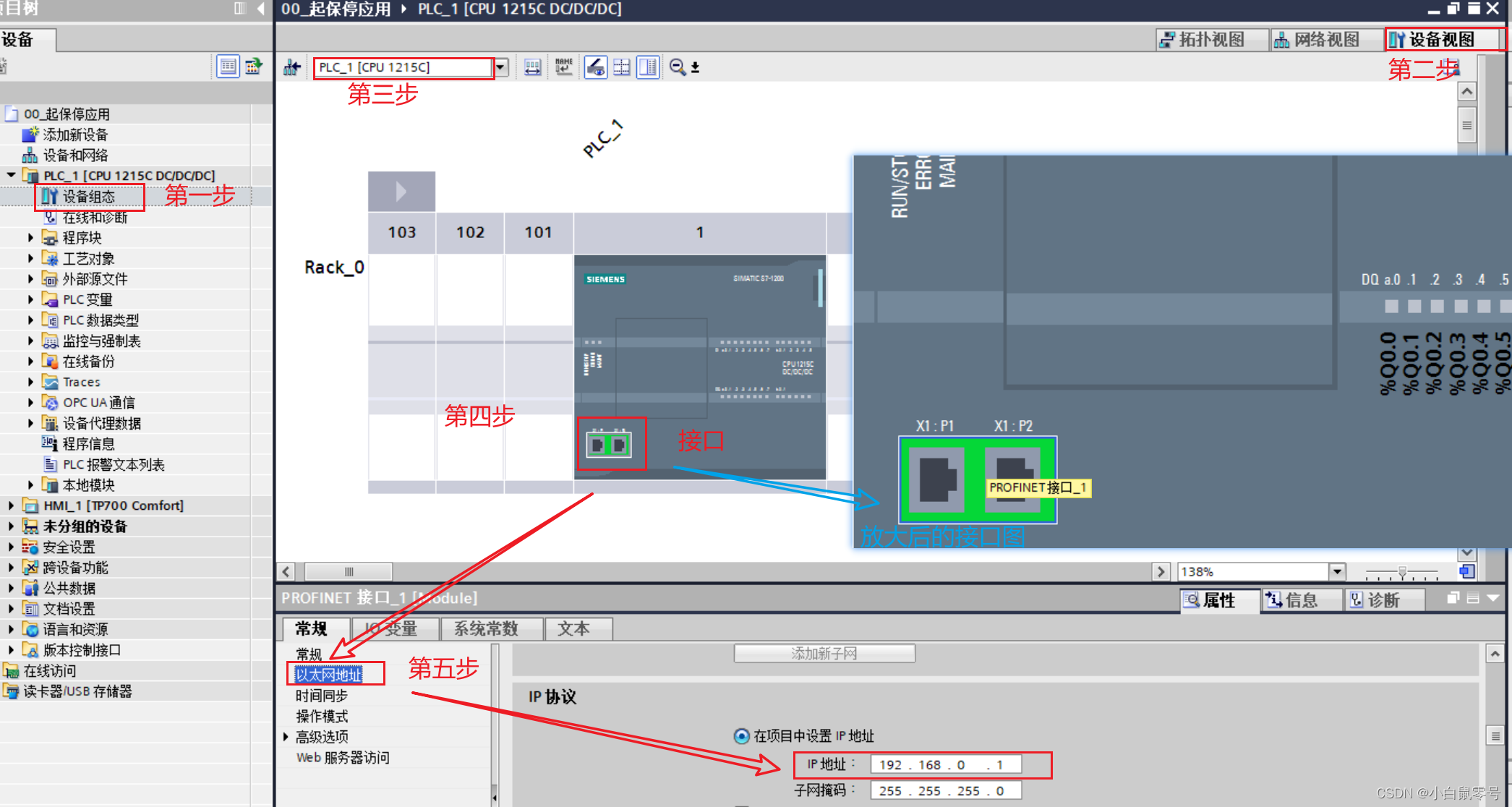This screenshot has width=1512, height=807.
Task: Click the overview navigation icon beside the zoom slider
Action: pyautogui.click(x=1466, y=571)
